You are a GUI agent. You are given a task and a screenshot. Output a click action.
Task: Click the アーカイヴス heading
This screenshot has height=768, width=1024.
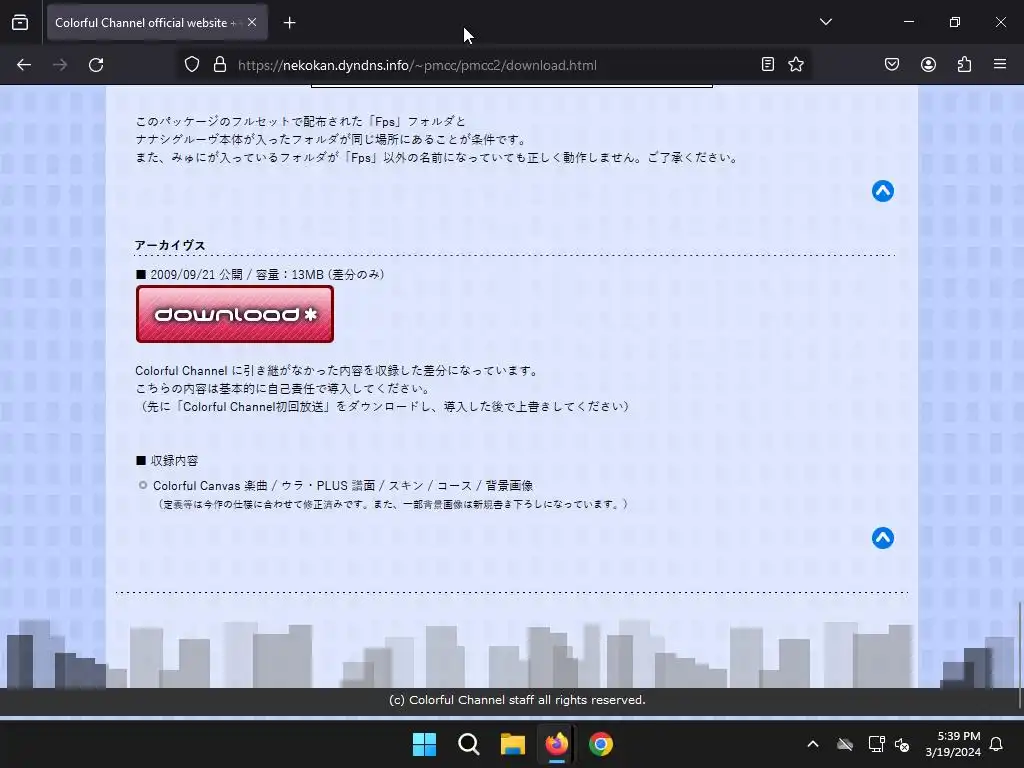pyautogui.click(x=170, y=246)
